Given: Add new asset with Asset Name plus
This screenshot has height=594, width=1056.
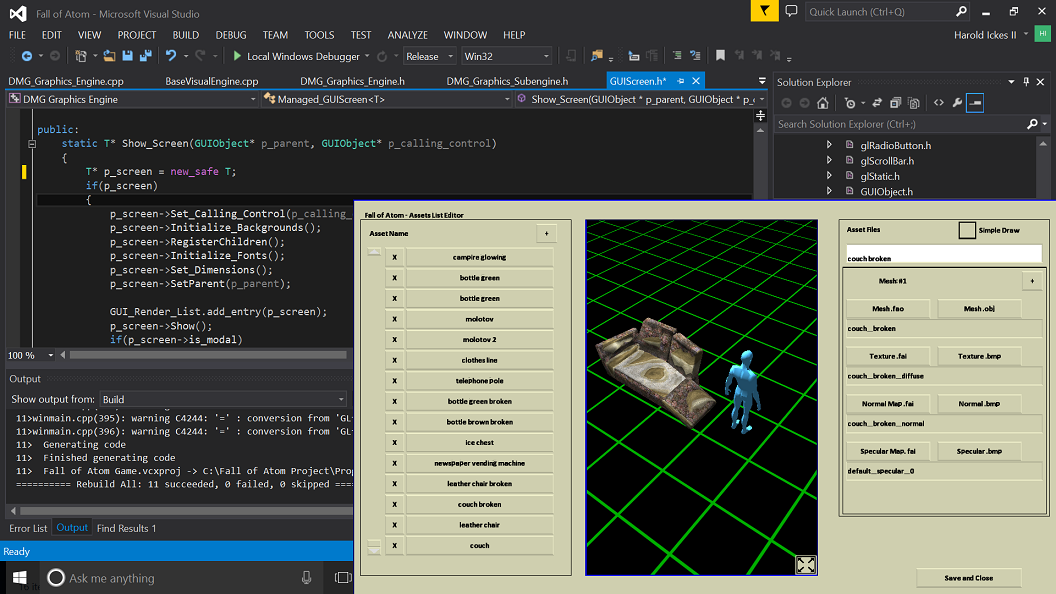Looking at the screenshot, I should tap(546, 234).
